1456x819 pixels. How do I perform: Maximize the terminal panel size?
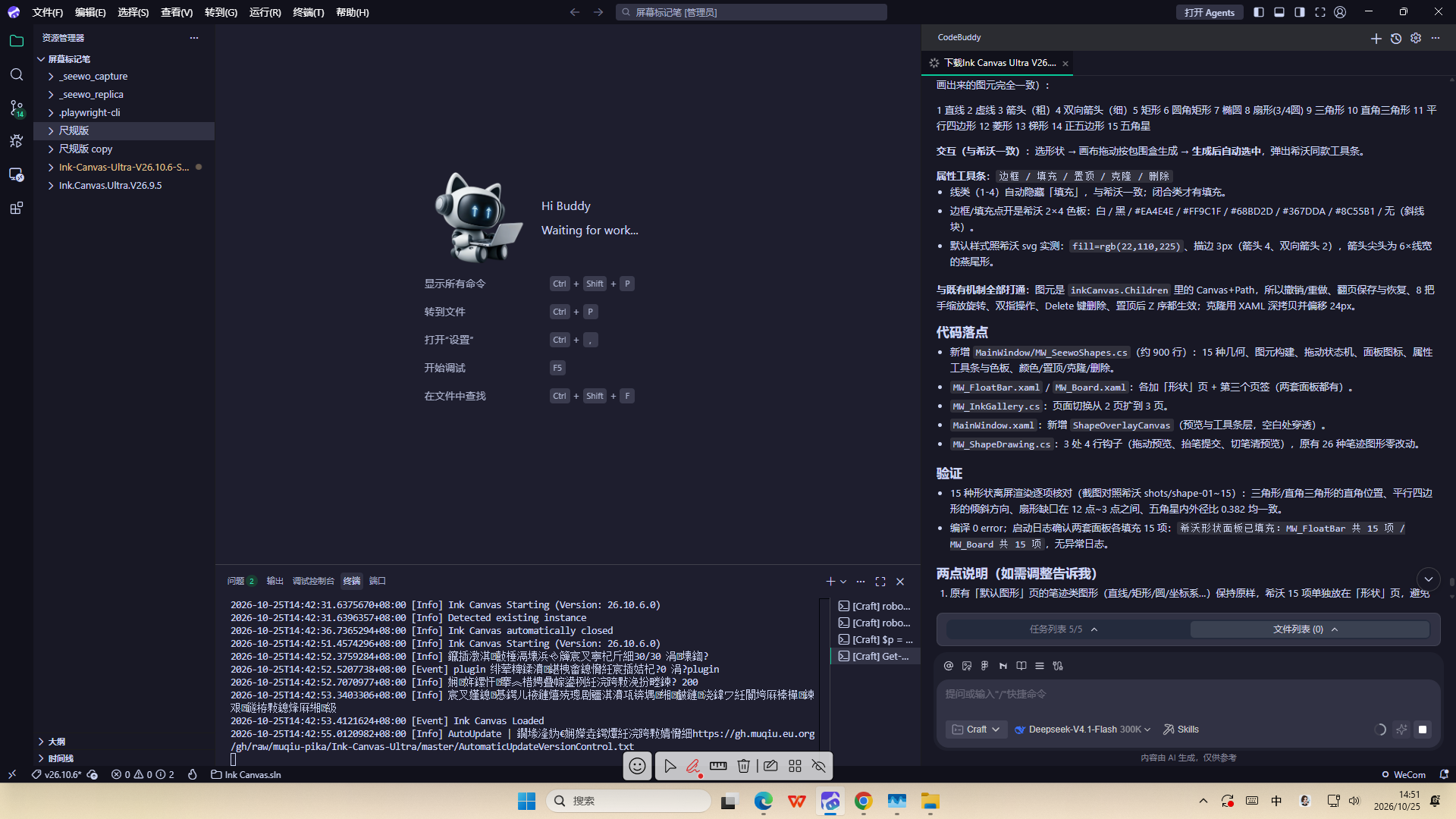pos(880,582)
